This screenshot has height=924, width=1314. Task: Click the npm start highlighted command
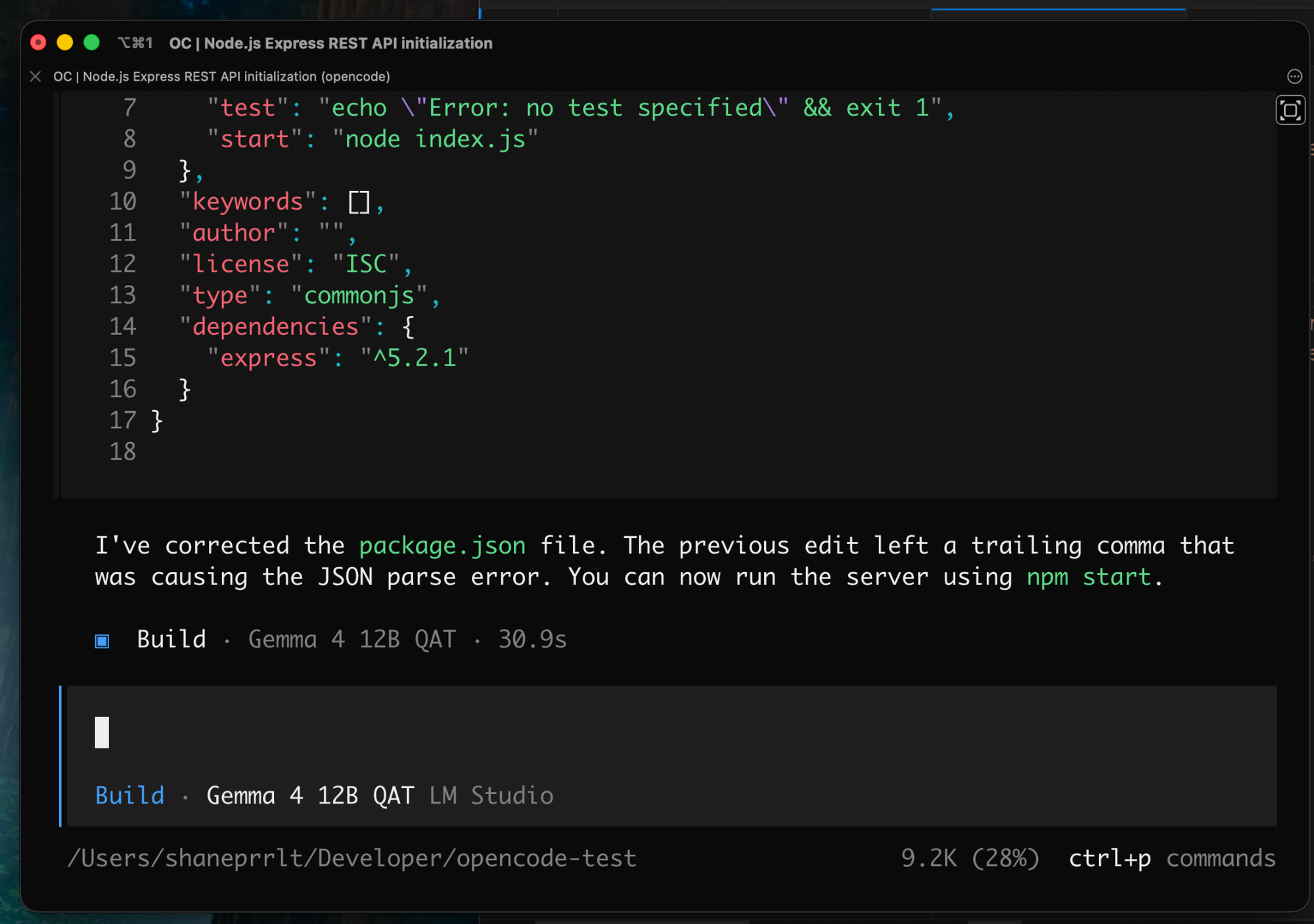click(x=1089, y=577)
